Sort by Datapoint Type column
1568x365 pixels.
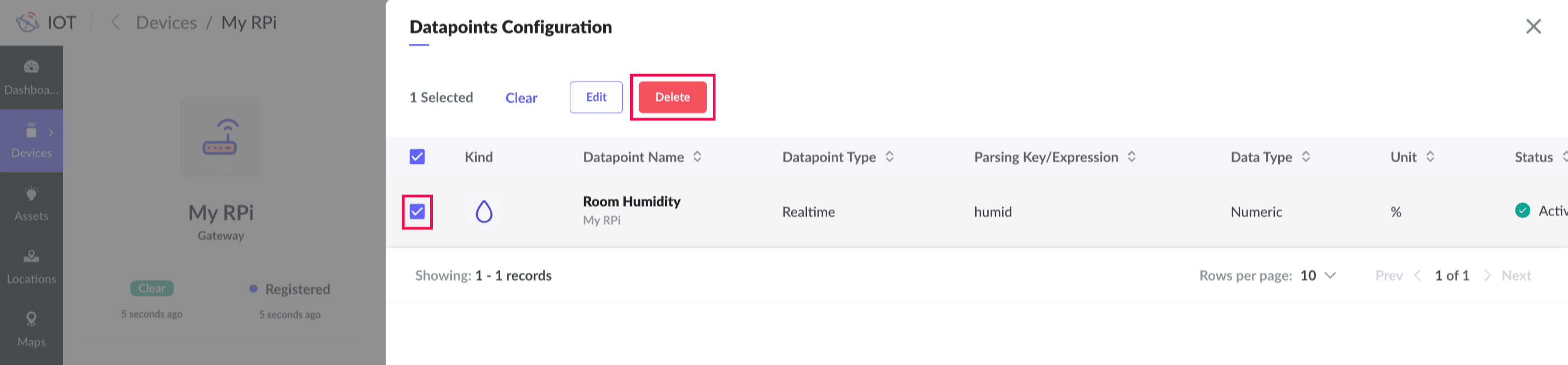pos(889,157)
